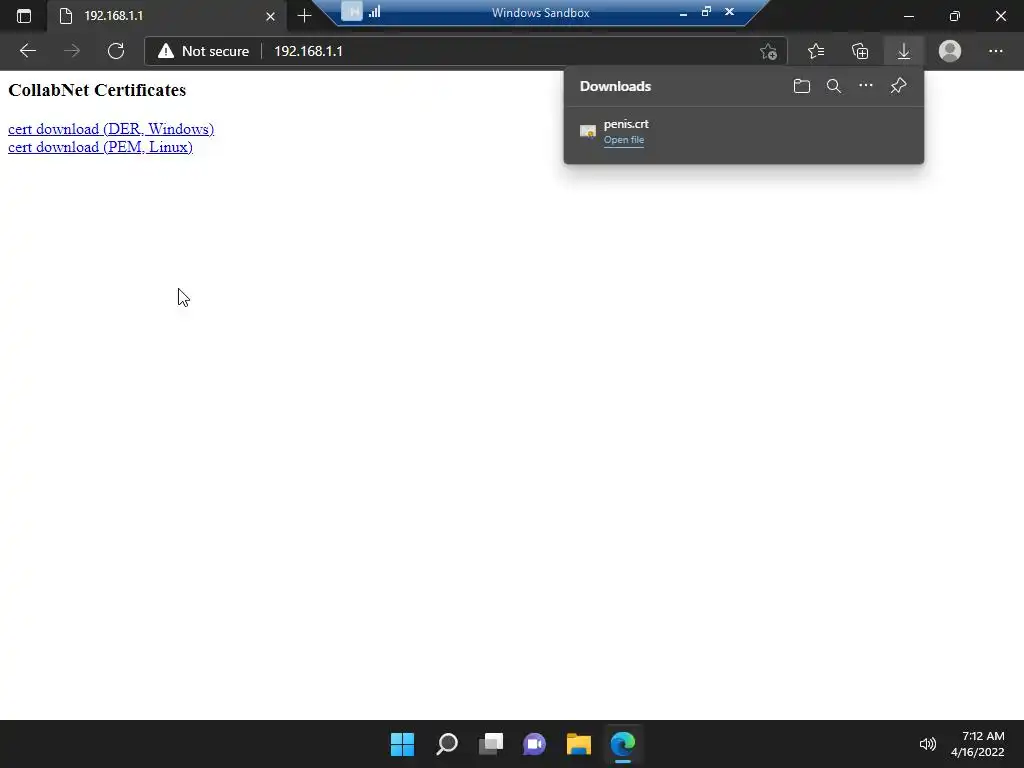This screenshot has height=768, width=1024.
Task: Minimize the Edge browser window
Action: [908, 16]
